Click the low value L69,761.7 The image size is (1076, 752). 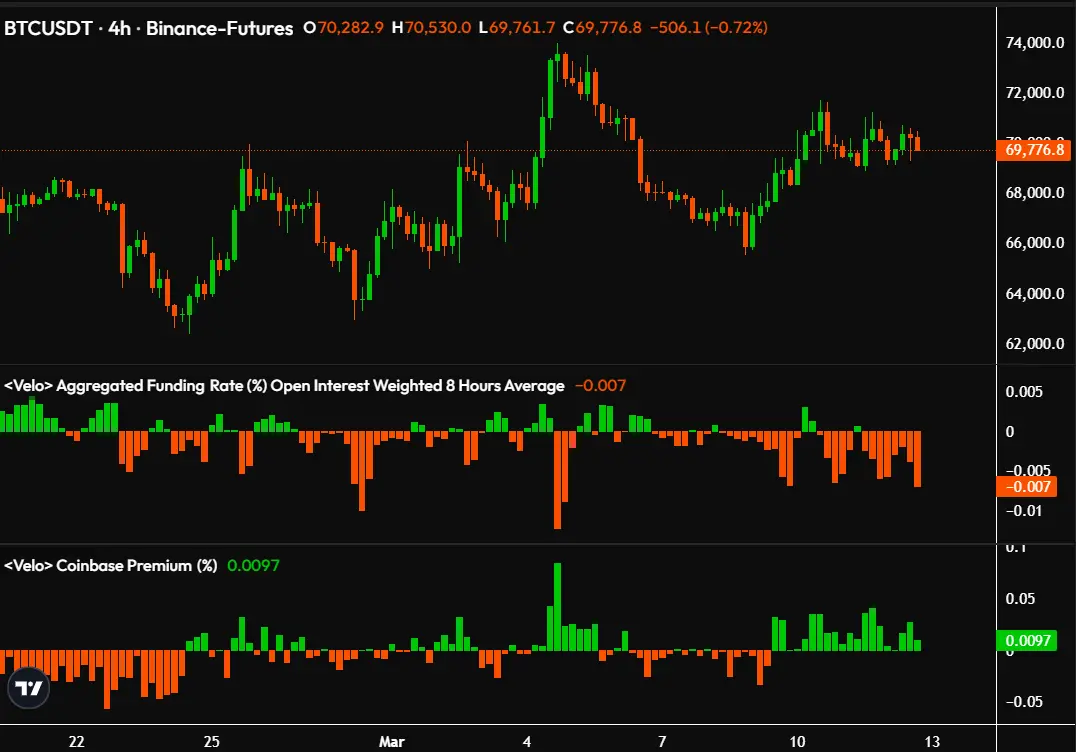517,28
